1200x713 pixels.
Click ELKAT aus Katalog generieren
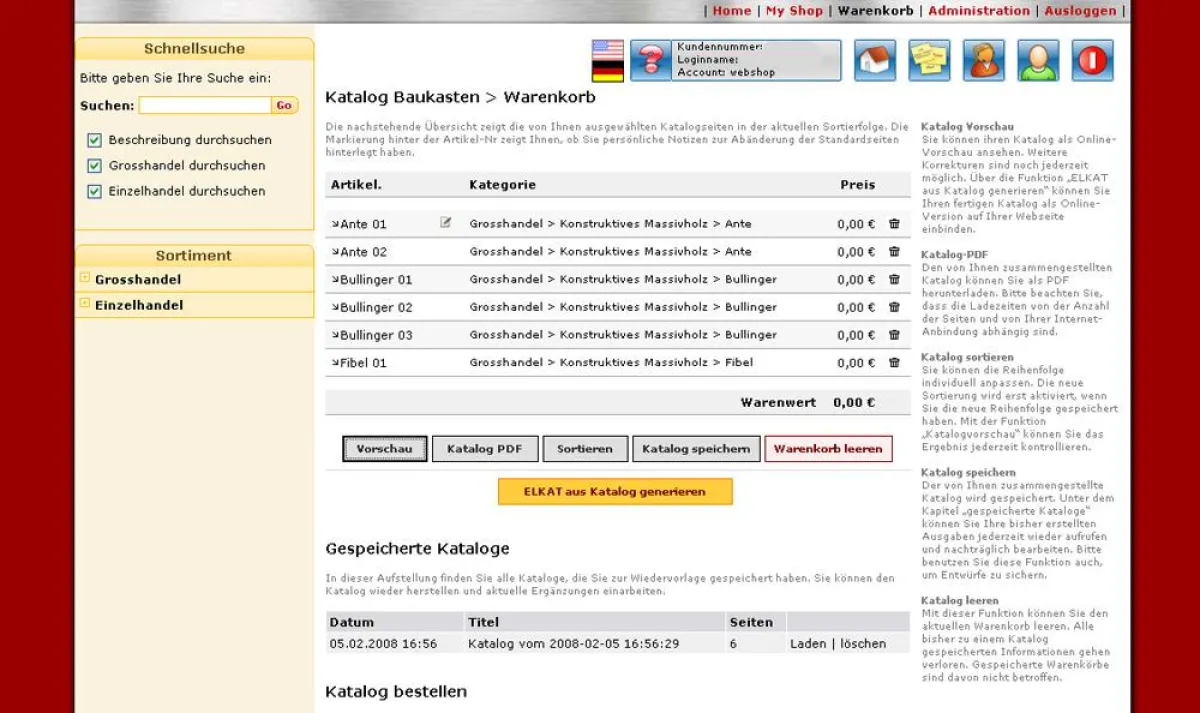click(x=614, y=491)
